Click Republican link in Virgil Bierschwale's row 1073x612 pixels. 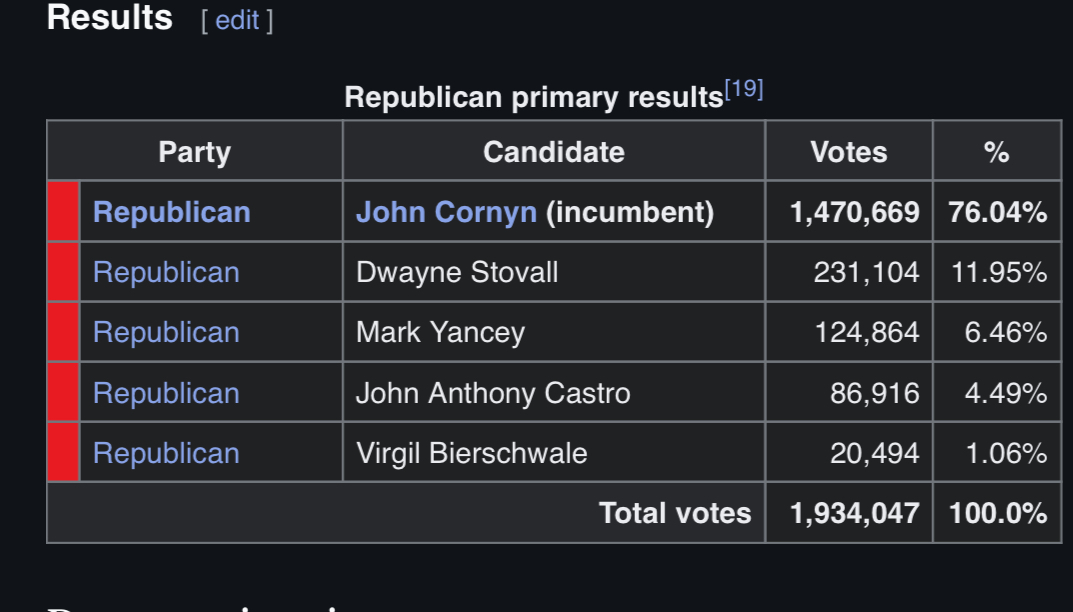click(166, 452)
